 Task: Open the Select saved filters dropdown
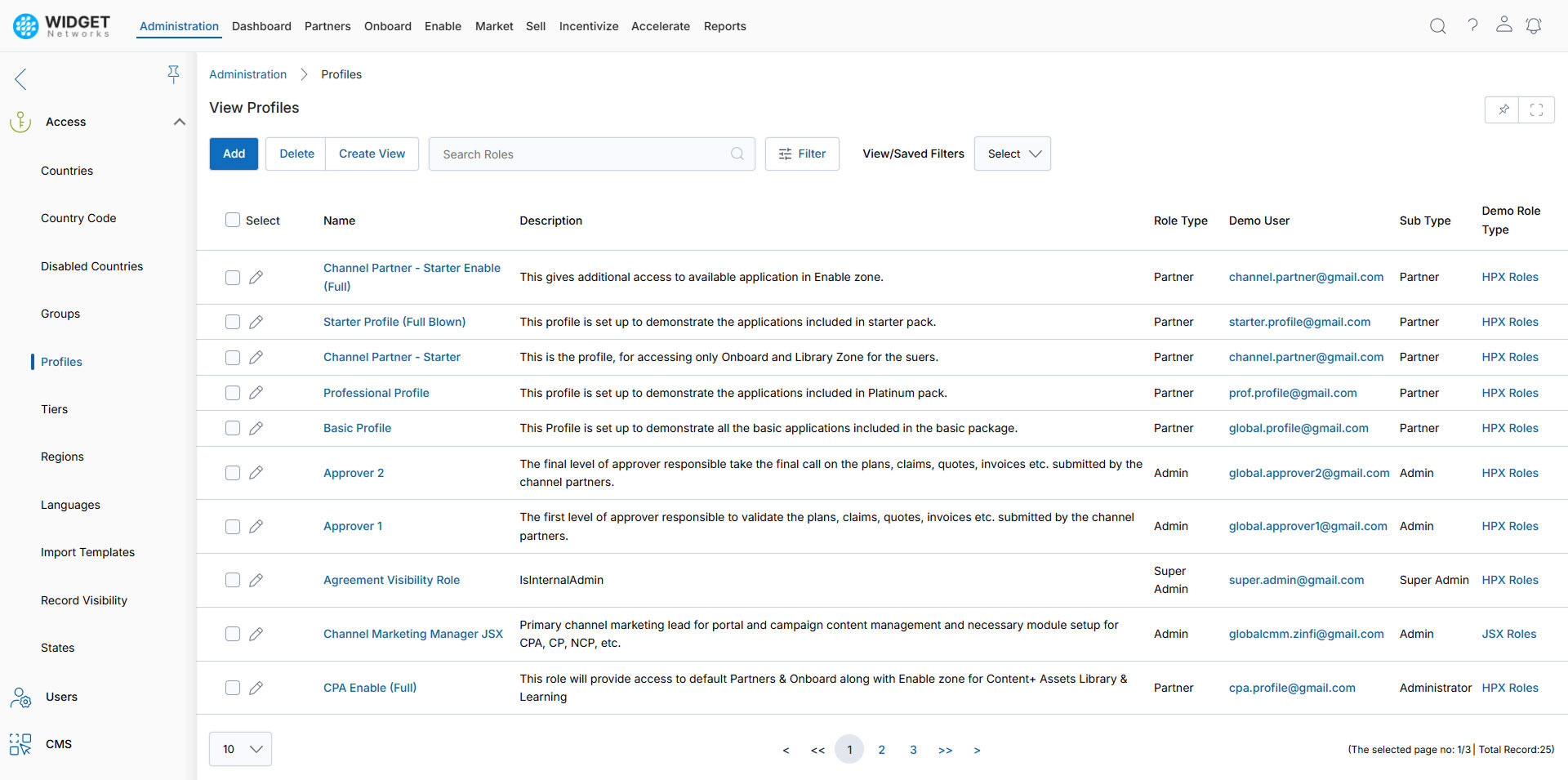1012,154
